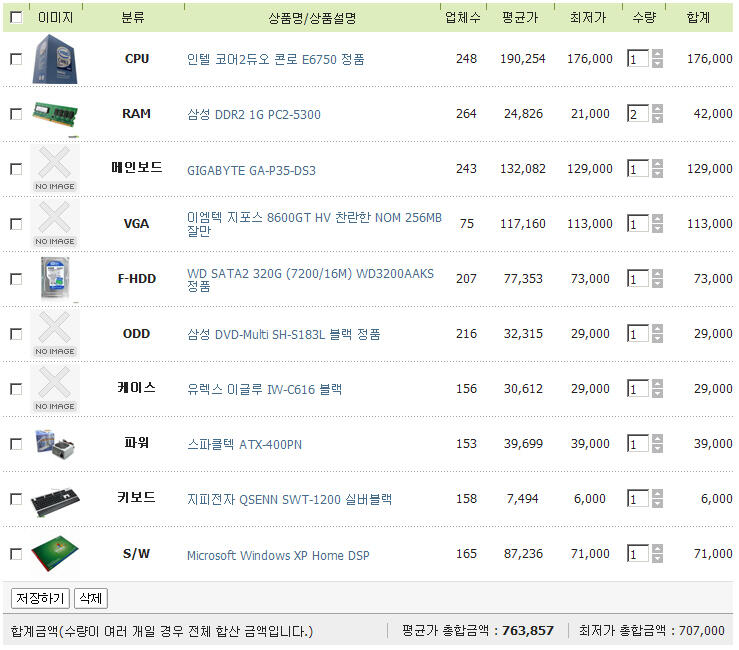Check the CPU row checkbox

16,59
